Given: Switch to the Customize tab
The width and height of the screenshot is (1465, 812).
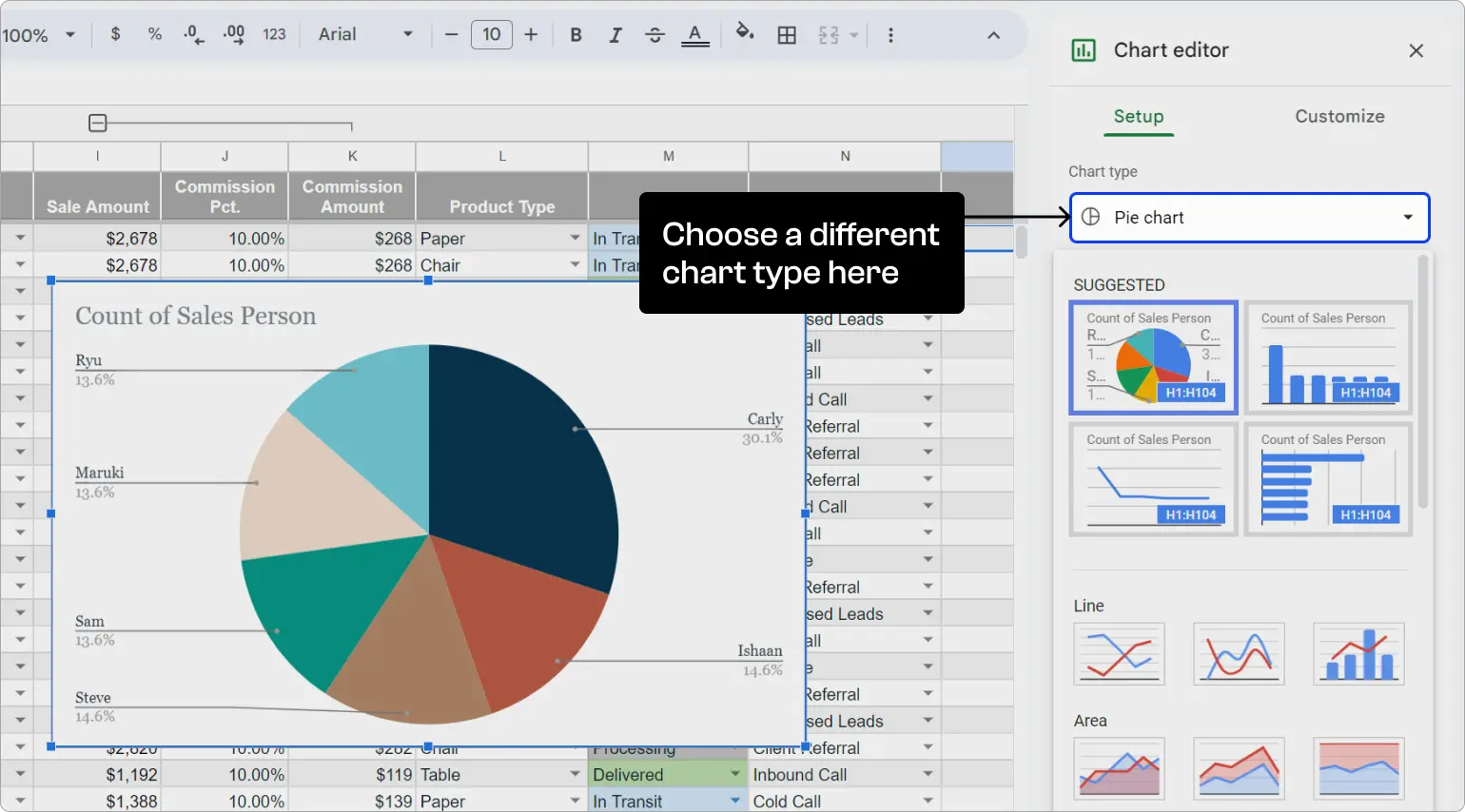Looking at the screenshot, I should coord(1339,116).
